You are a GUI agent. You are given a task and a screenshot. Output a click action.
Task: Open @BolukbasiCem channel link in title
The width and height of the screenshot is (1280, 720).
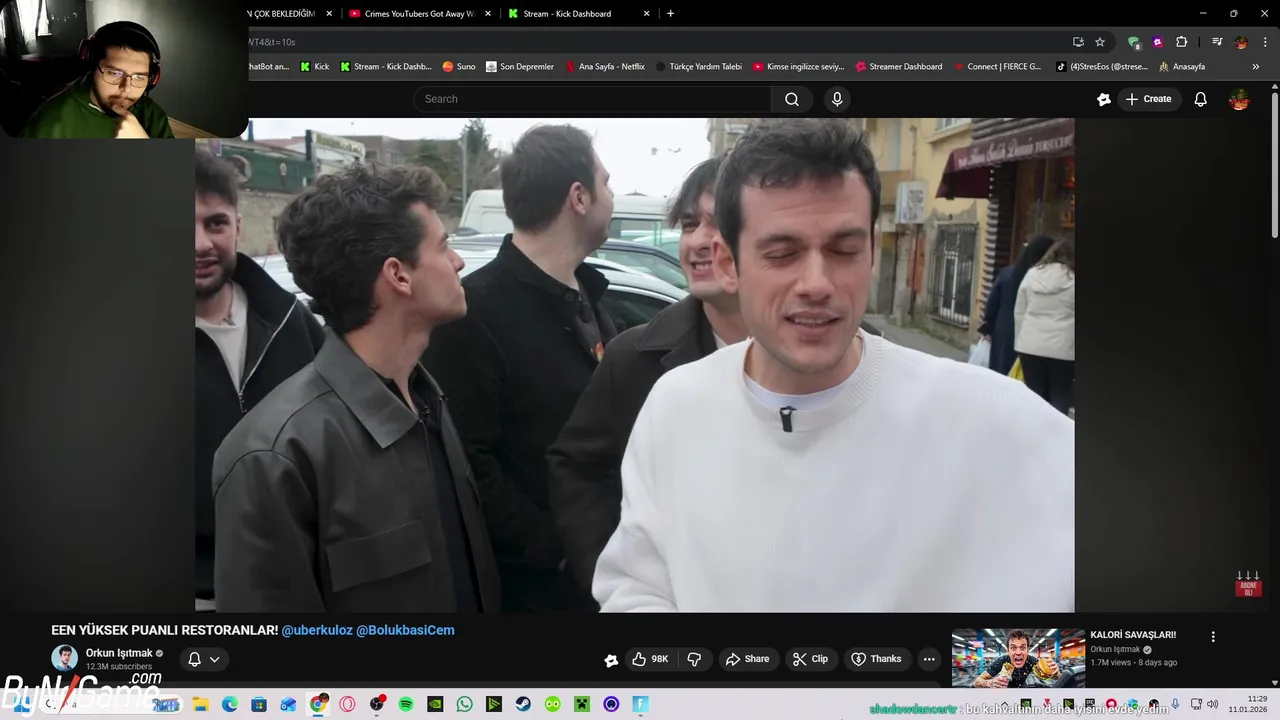[405, 630]
